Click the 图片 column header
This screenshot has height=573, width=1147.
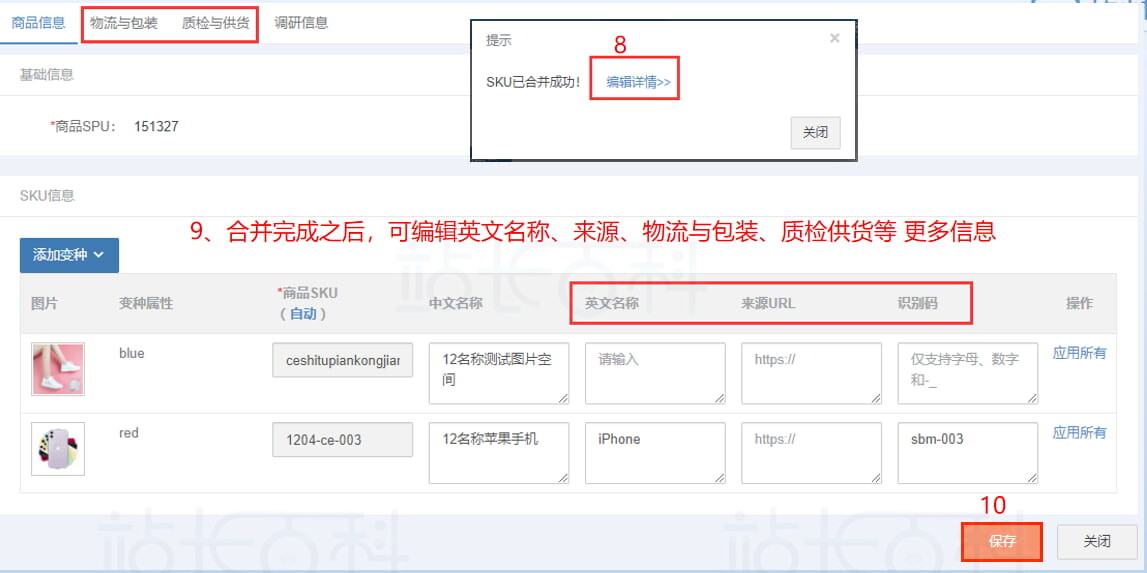click(x=44, y=303)
